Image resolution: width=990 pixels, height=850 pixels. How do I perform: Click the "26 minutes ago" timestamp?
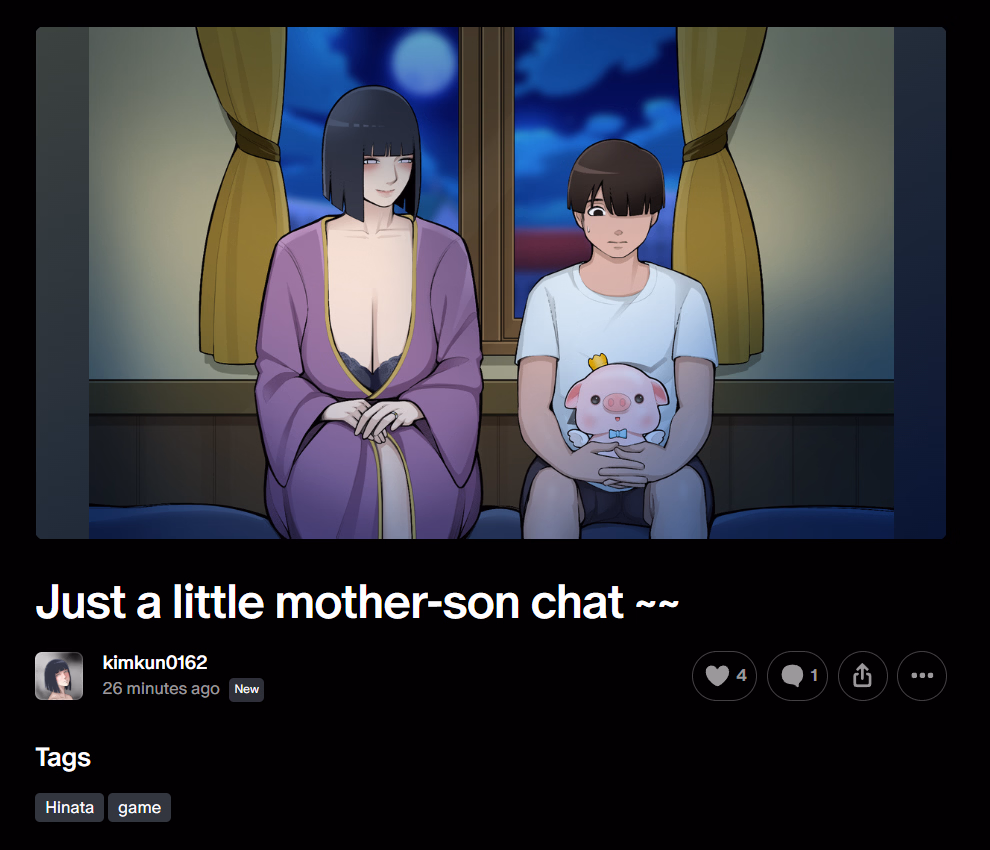(161, 688)
